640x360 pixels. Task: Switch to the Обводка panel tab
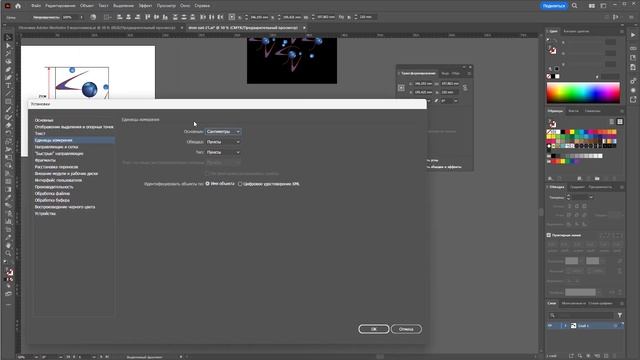tap(557, 187)
